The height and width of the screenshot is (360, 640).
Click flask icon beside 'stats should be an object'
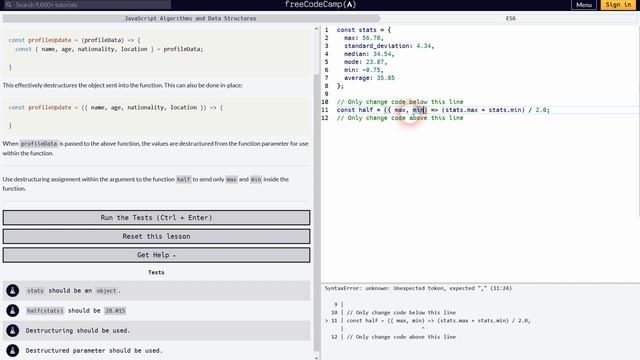(13, 291)
